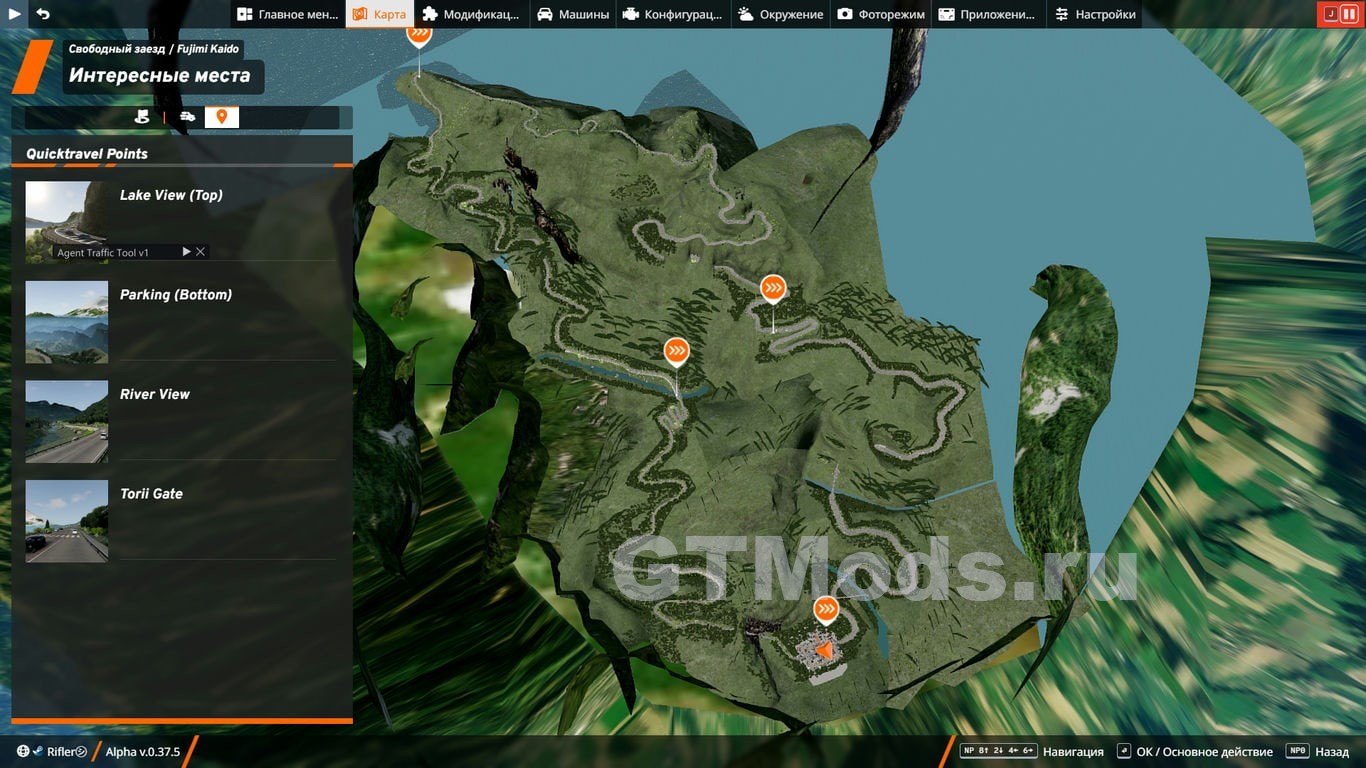Click the J key indicator icon
The image size is (1366, 768).
coord(1331,14)
